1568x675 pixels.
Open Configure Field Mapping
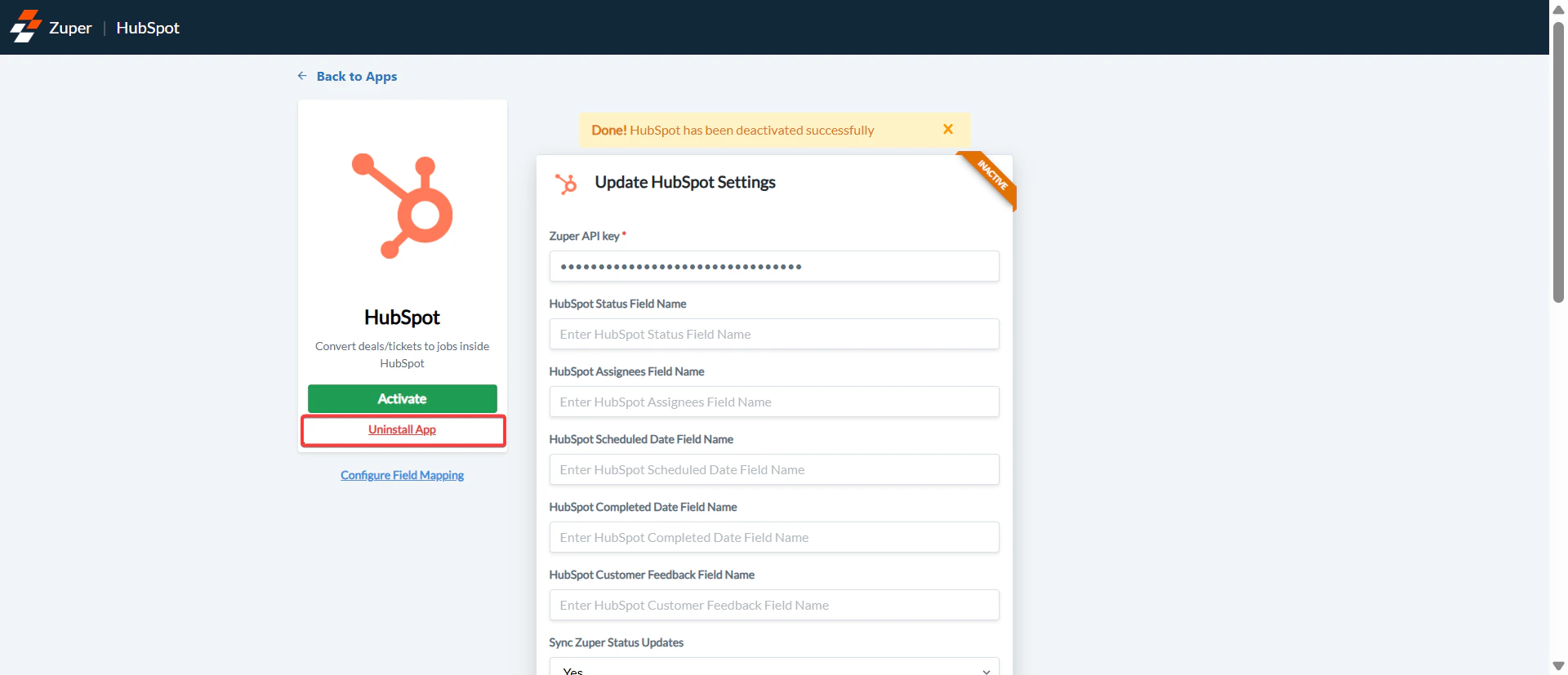403,475
